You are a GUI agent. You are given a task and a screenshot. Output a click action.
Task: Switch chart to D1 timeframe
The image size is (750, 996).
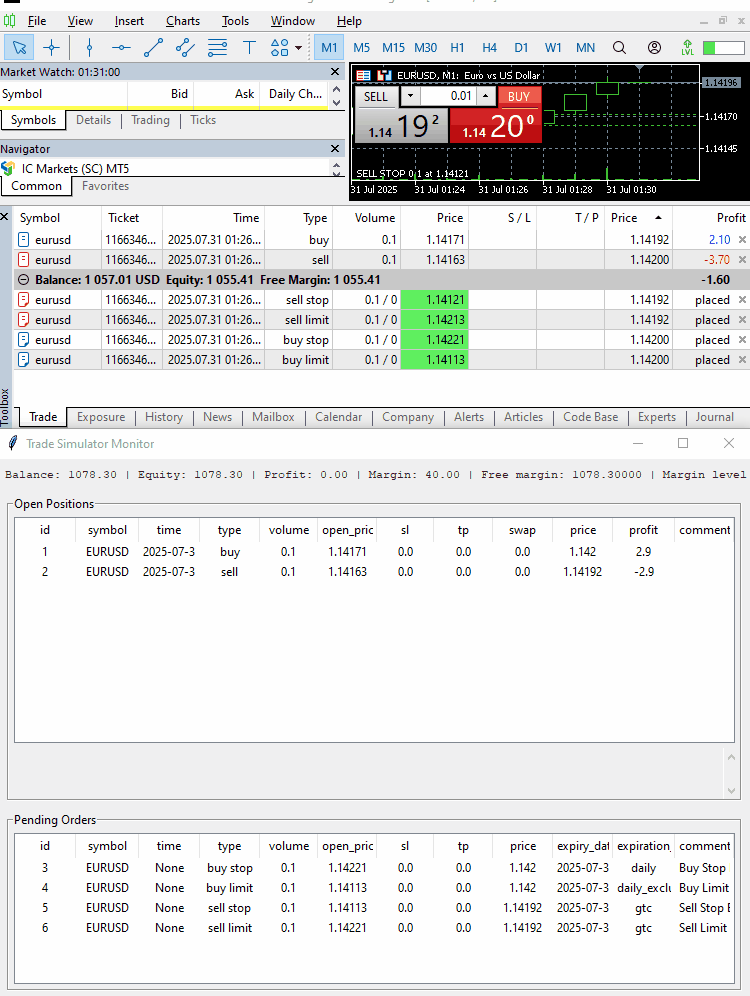521,48
